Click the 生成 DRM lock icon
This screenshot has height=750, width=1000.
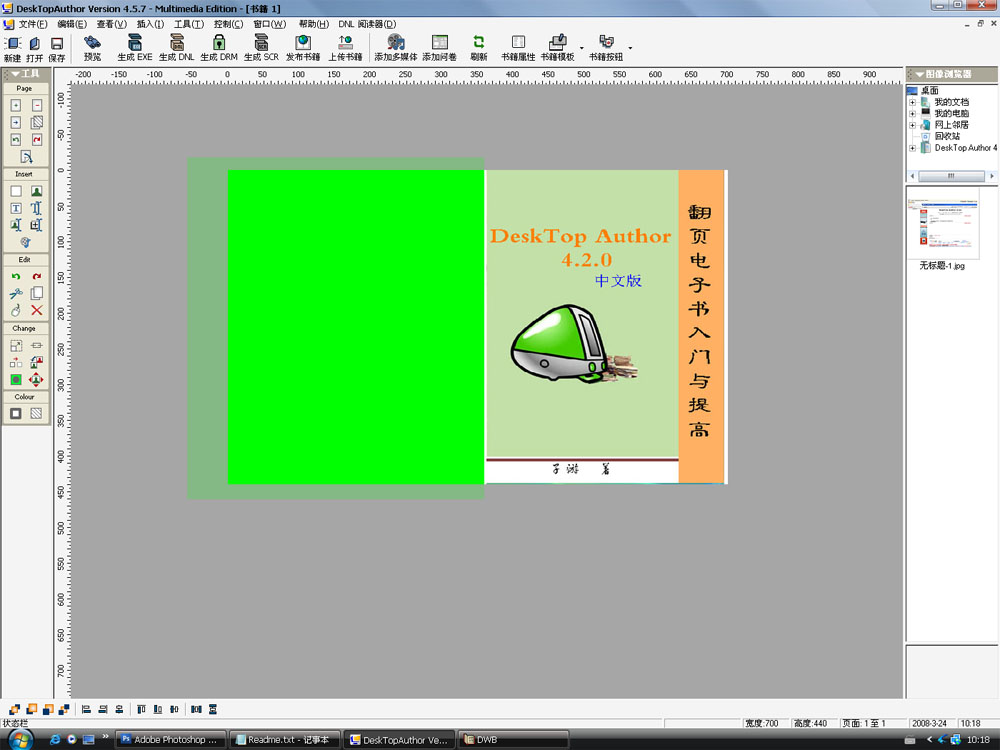point(219,43)
